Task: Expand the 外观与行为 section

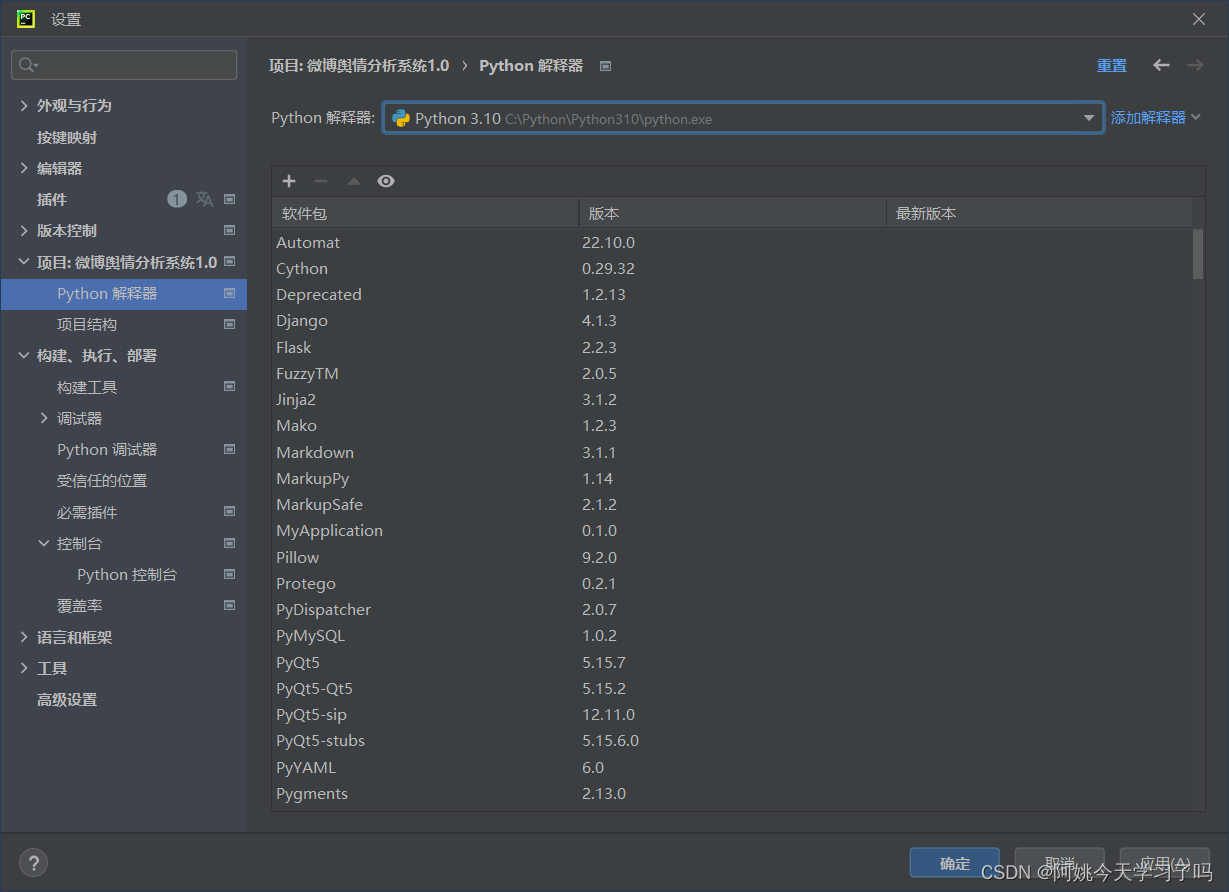Action: [x=24, y=105]
